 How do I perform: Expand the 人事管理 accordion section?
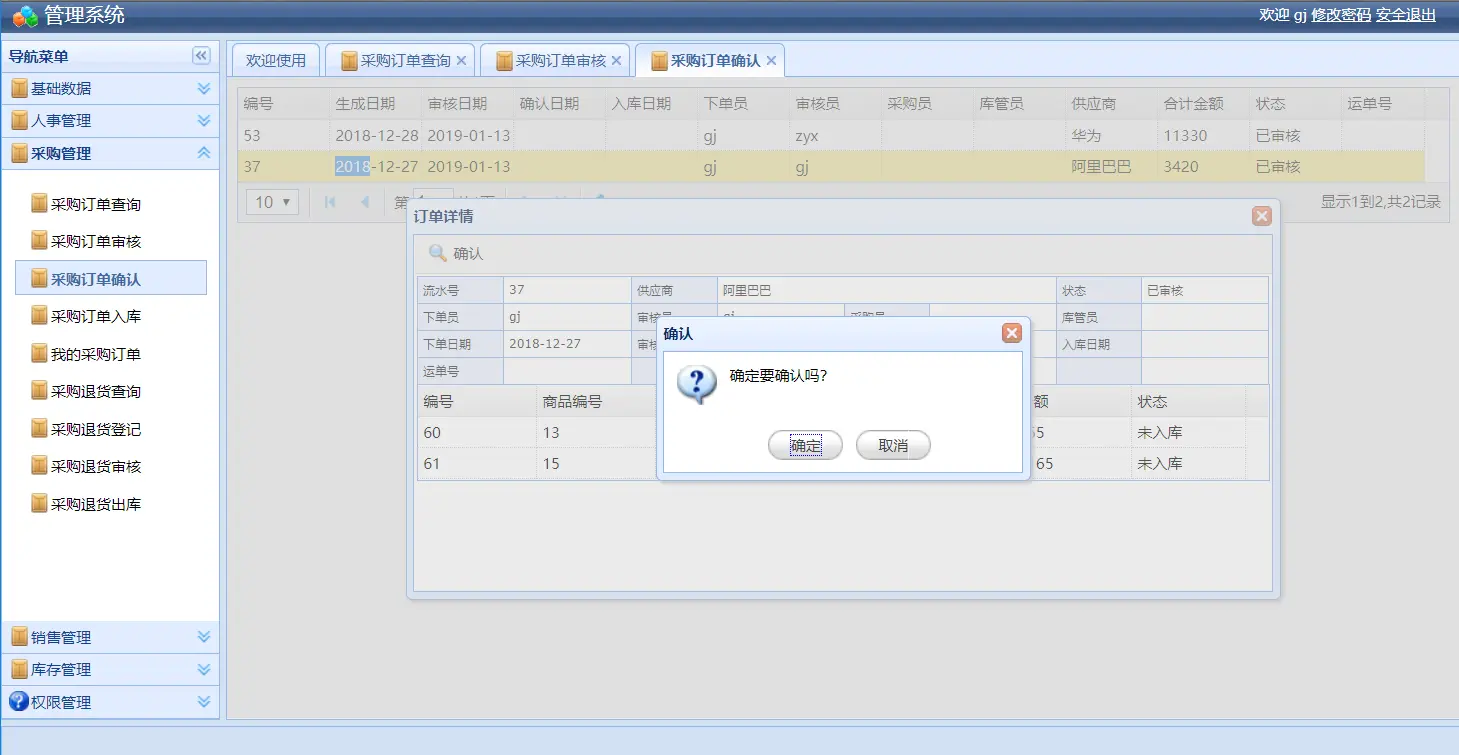[x=204, y=121]
